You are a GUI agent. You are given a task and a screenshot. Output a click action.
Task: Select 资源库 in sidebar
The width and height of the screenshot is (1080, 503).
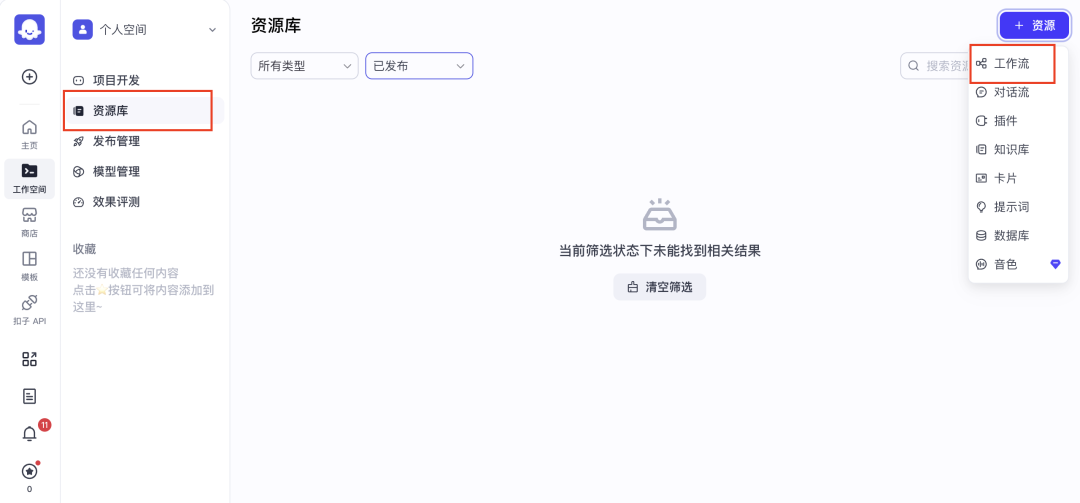coord(143,111)
